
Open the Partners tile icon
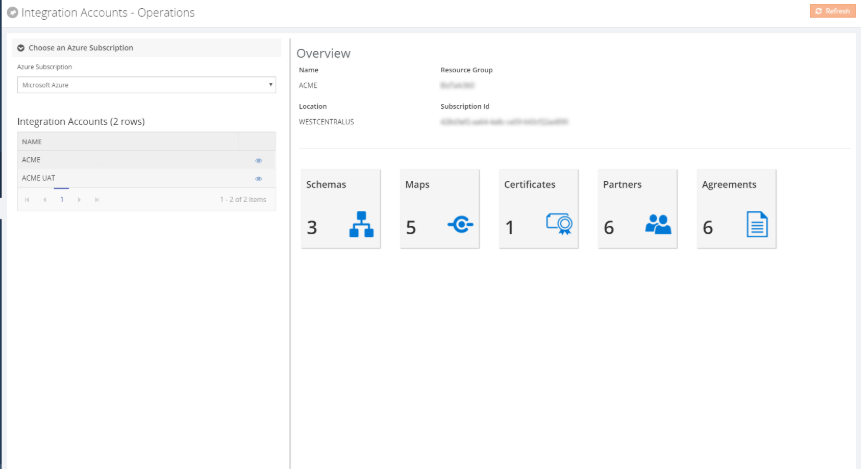click(658, 224)
